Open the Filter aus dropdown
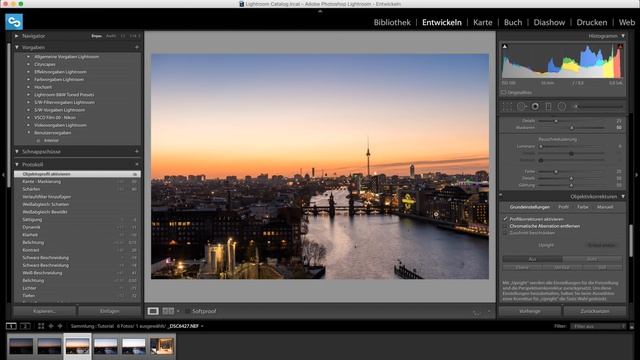 pos(598,326)
